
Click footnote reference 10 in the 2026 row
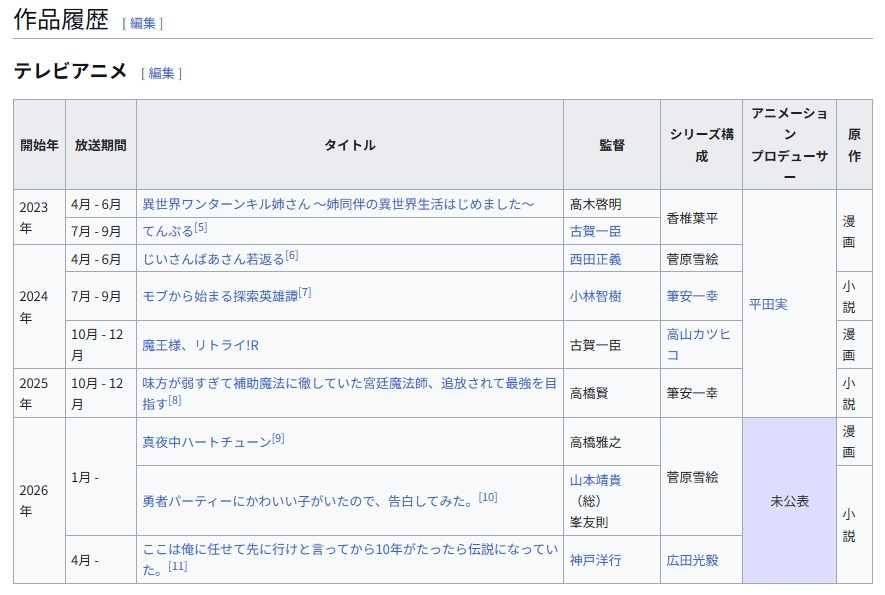click(x=487, y=497)
